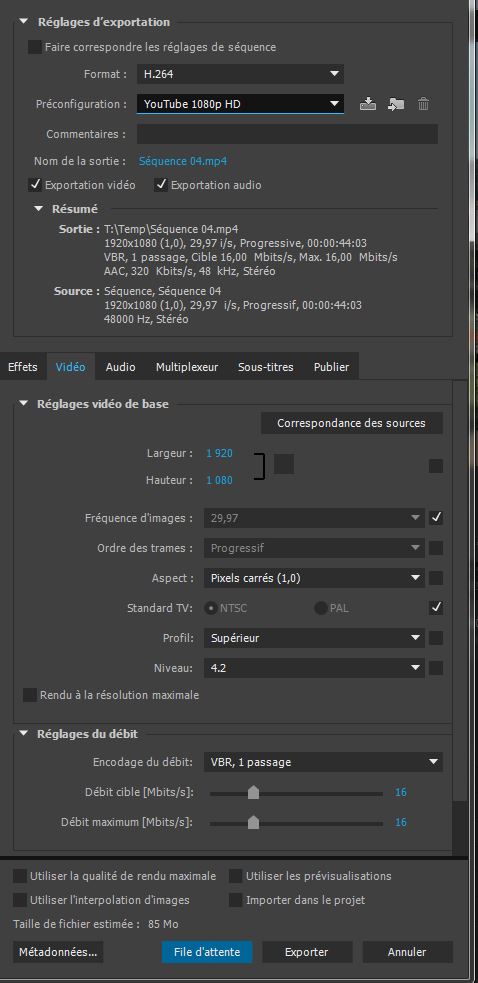This screenshot has height=983, width=478.
Task: Uncheck Exportation audio checkbox
Action: 161,185
